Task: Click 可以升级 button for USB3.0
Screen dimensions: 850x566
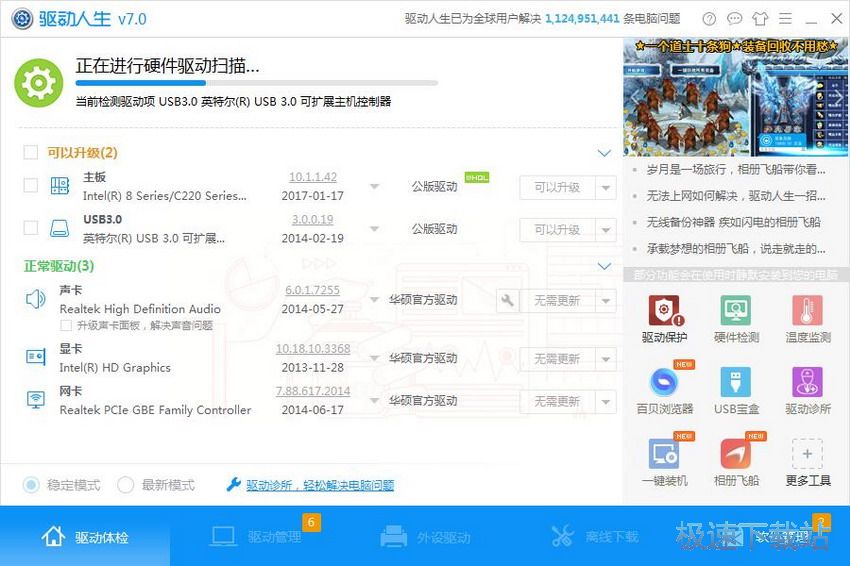Action: click(x=557, y=230)
